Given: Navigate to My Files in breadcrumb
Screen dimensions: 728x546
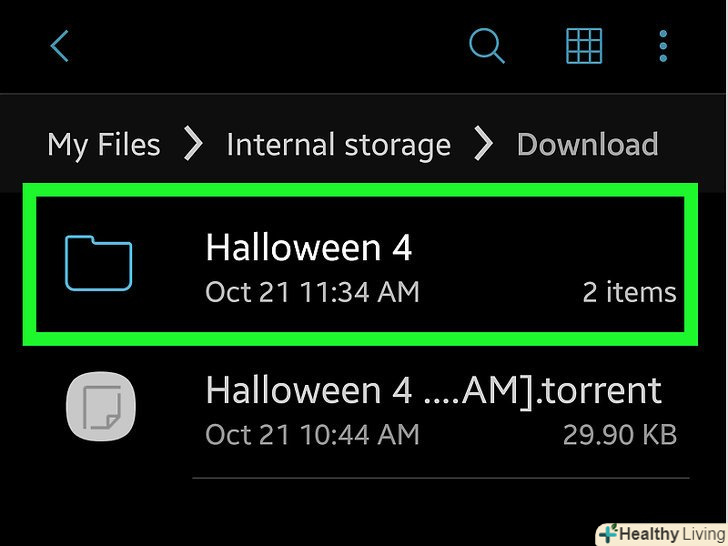Looking at the screenshot, I should (104, 144).
